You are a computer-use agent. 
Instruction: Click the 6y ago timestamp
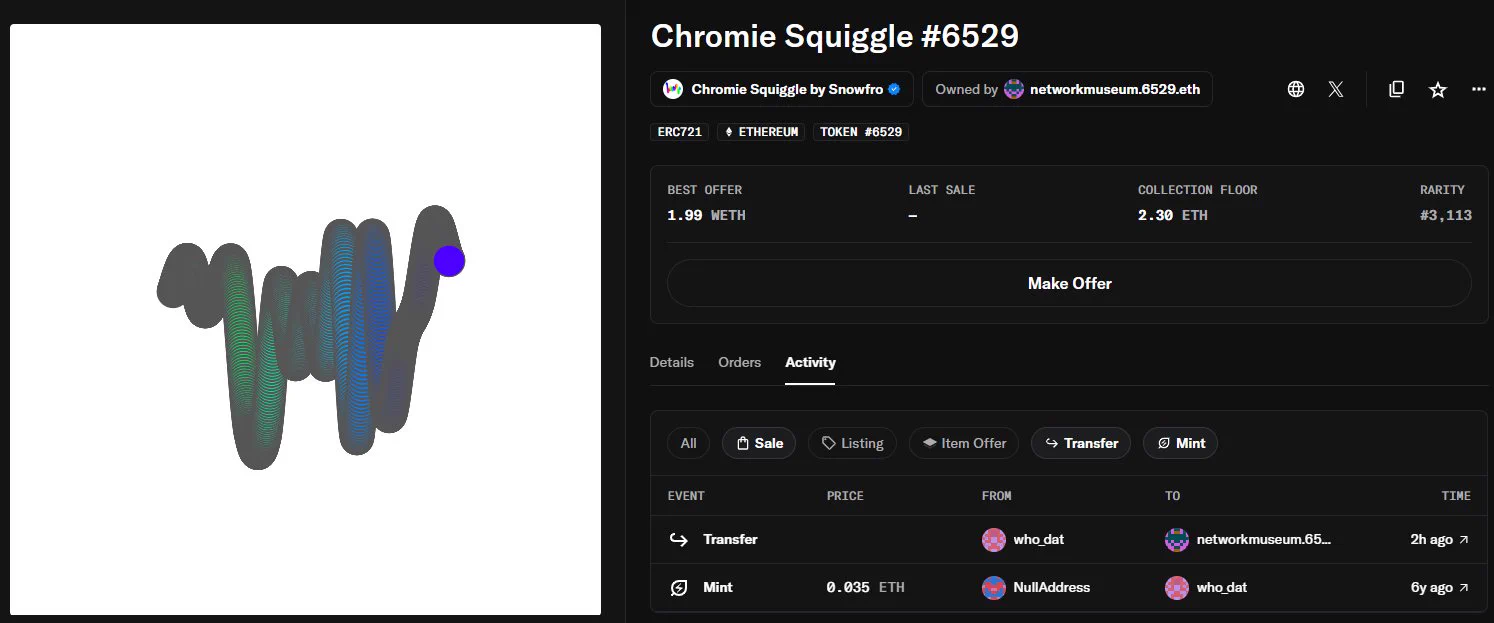[1431, 587]
